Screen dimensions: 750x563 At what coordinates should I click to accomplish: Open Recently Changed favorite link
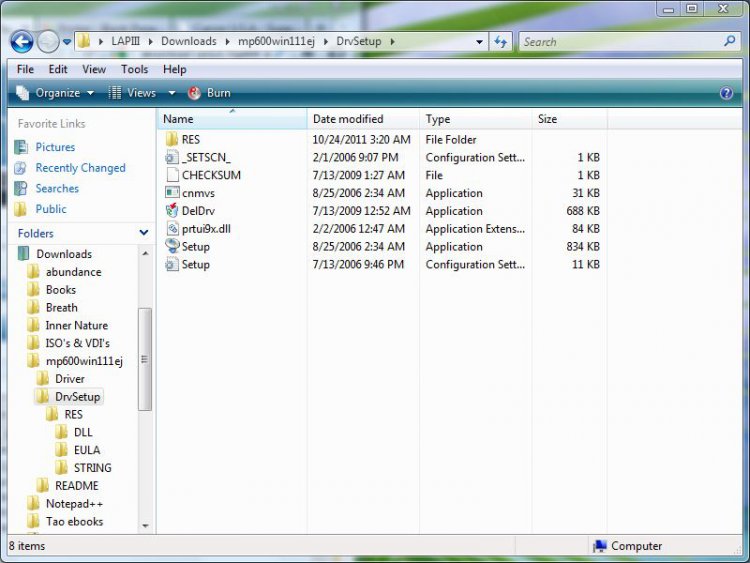pyautogui.click(x=80, y=168)
